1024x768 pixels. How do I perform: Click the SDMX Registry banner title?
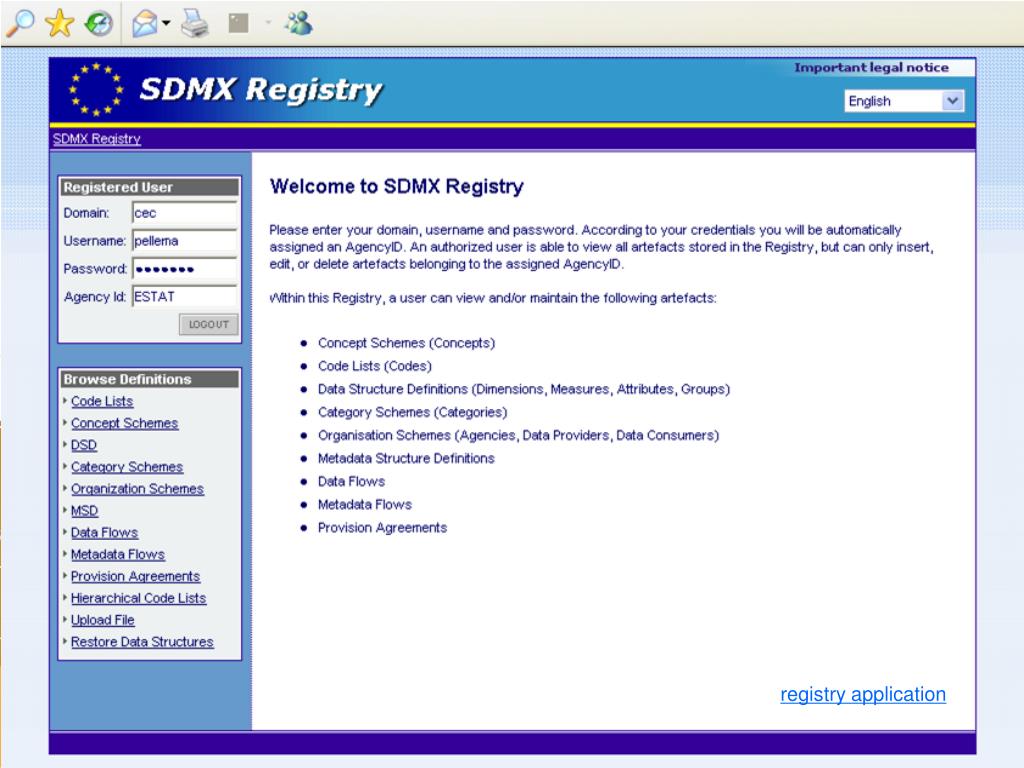pyautogui.click(x=261, y=90)
